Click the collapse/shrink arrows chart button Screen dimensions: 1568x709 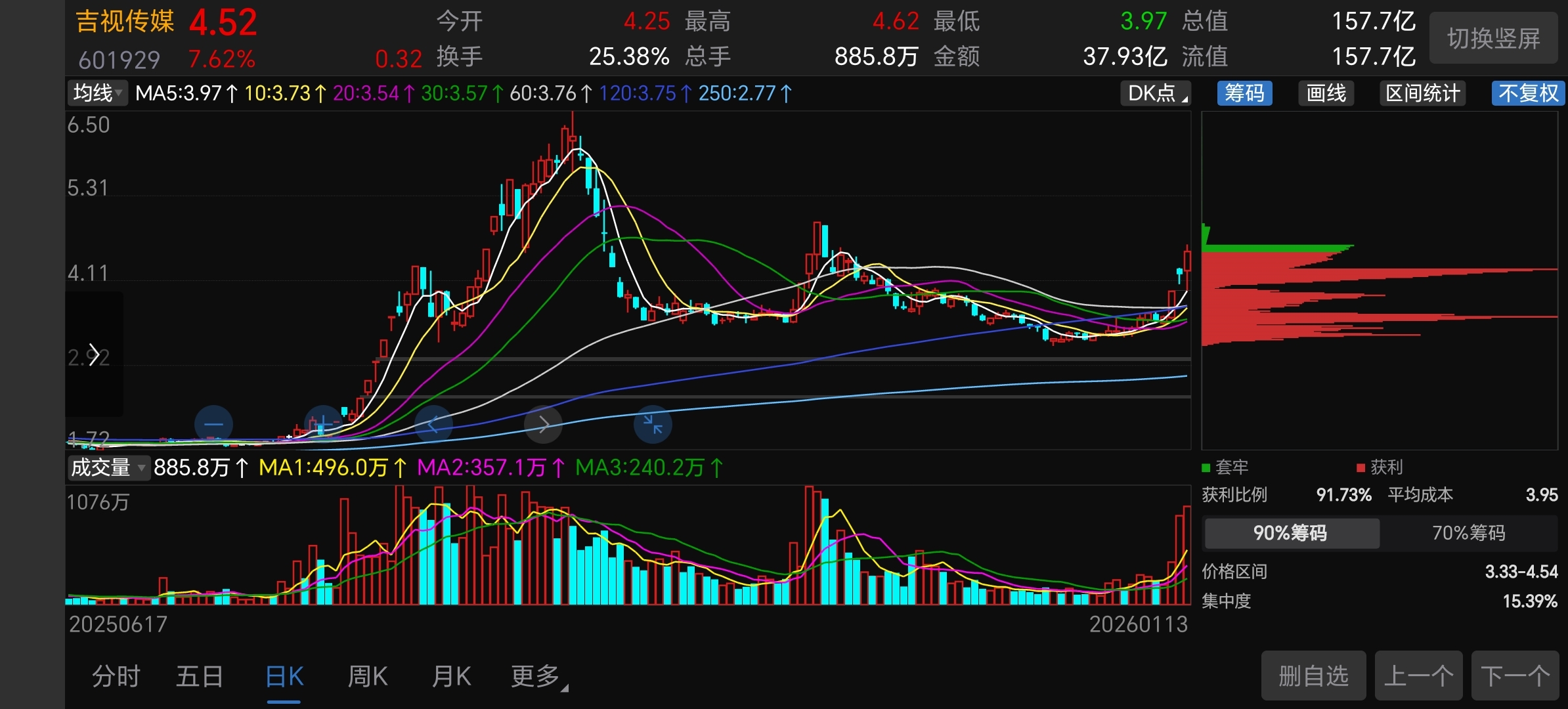pos(652,424)
